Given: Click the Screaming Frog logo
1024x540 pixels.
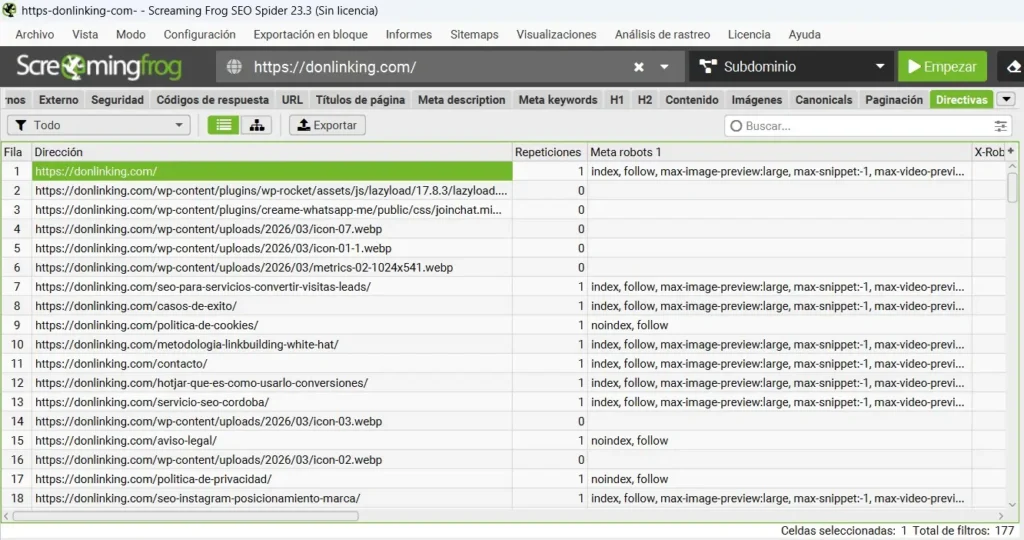Looking at the screenshot, I should pos(99,67).
